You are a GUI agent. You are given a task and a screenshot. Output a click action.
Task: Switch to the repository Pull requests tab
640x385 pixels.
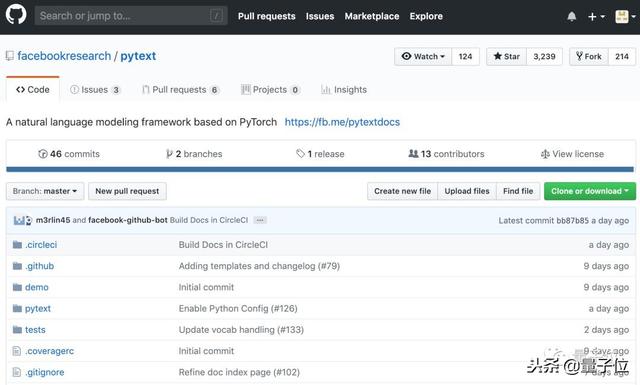coord(180,89)
